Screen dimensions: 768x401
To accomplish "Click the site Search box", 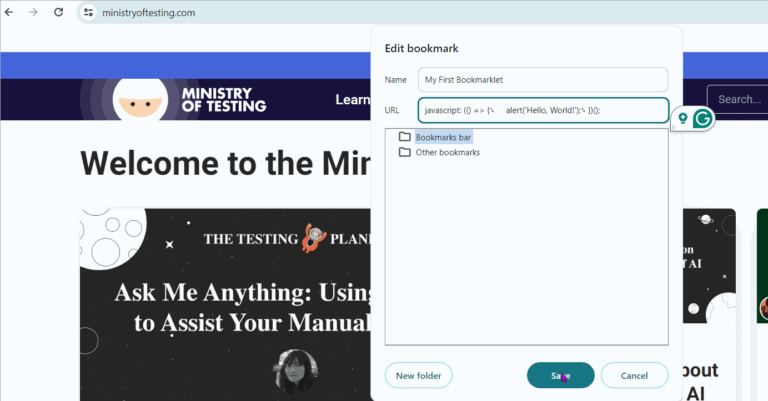I will click(x=737, y=99).
